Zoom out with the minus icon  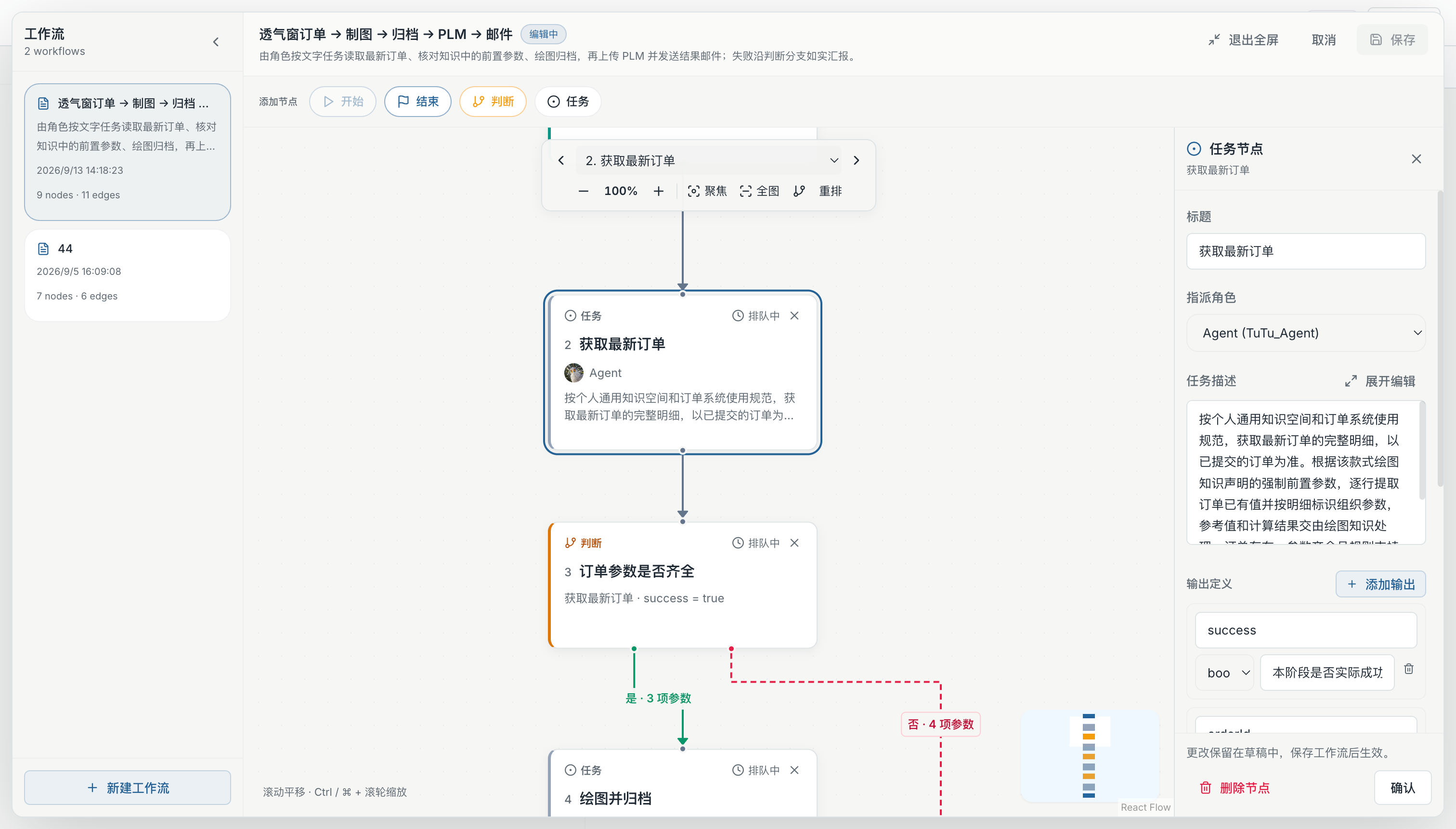[583, 191]
